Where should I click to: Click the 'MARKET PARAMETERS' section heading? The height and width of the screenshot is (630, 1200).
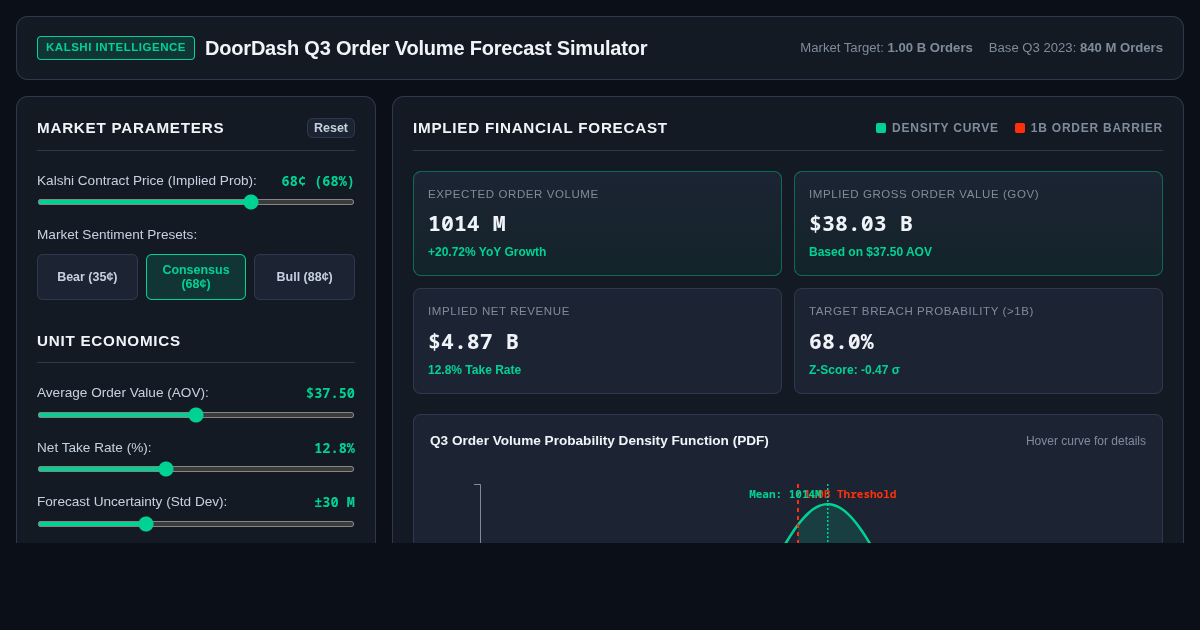pos(131,128)
